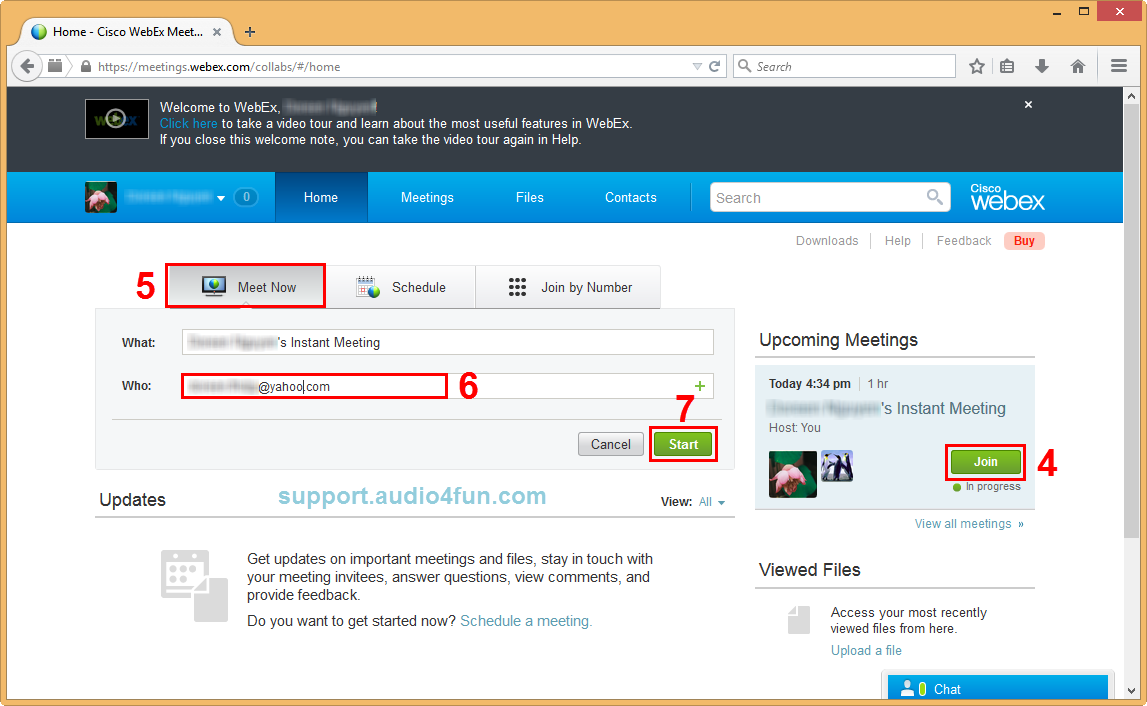Expand the user account dropdown arrow
The width and height of the screenshot is (1147, 706).
pos(220,198)
